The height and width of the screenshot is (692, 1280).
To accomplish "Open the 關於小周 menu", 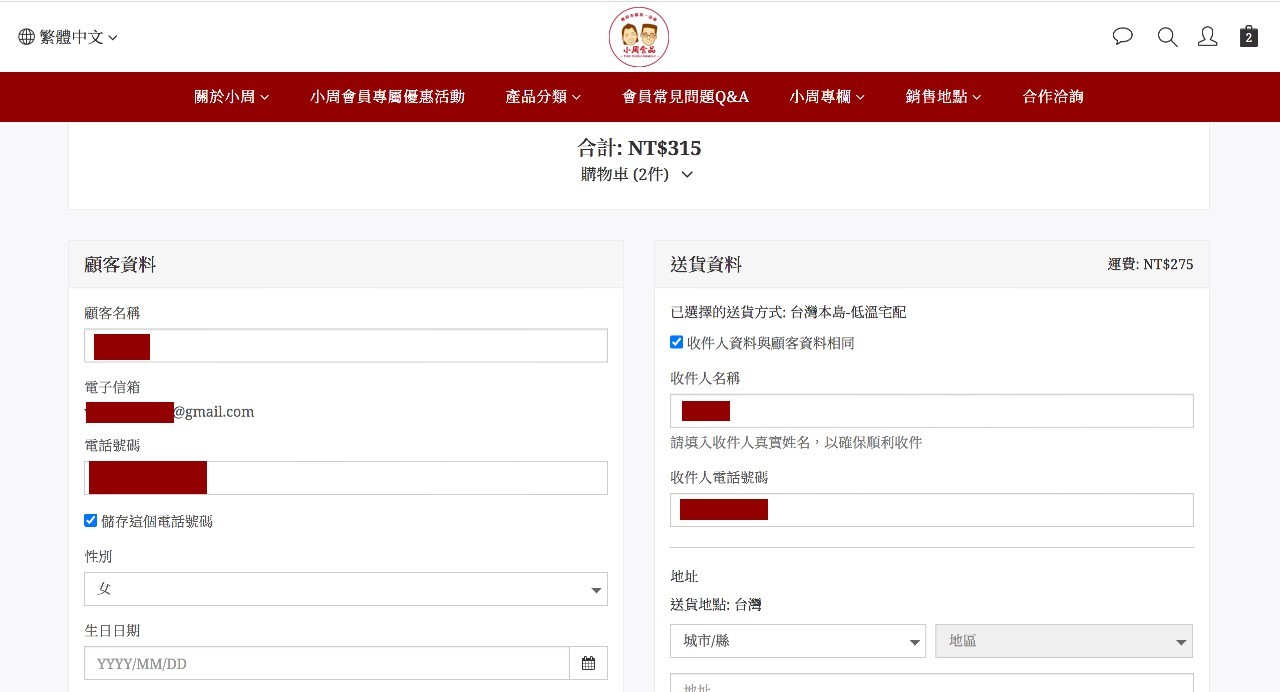I will click(231, 97).
